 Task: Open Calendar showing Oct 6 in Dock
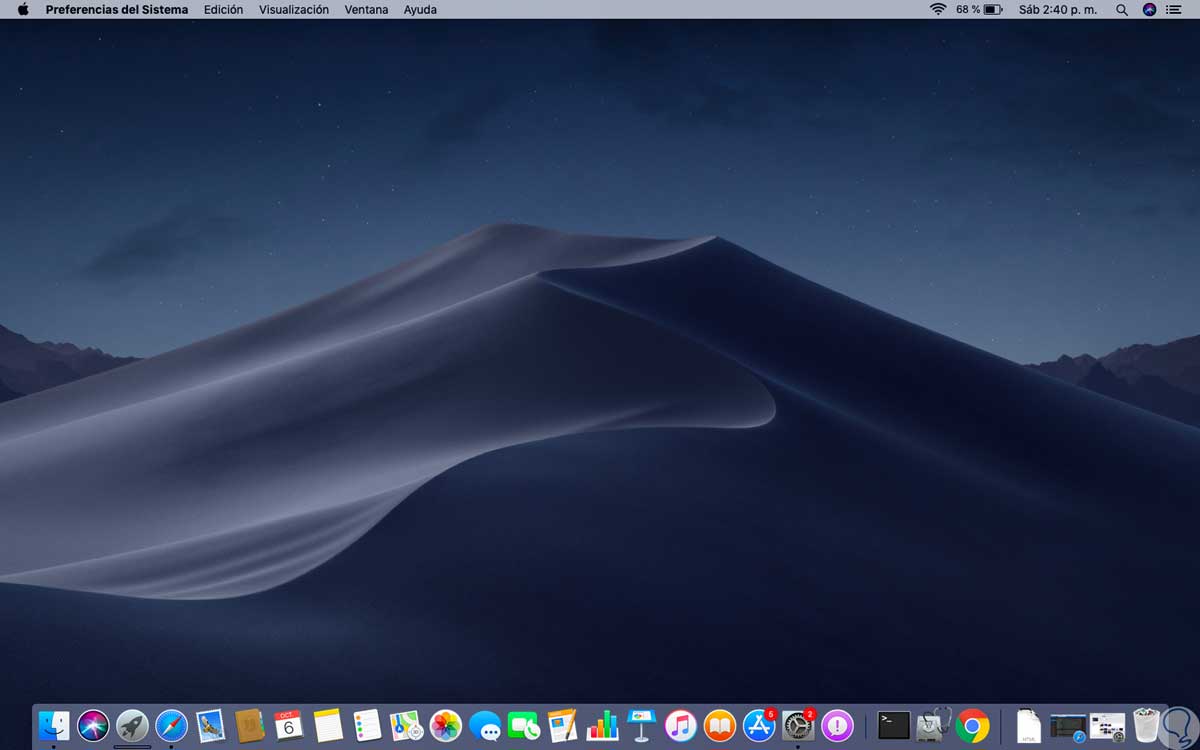pyautogui.click(x=289, y=726)
